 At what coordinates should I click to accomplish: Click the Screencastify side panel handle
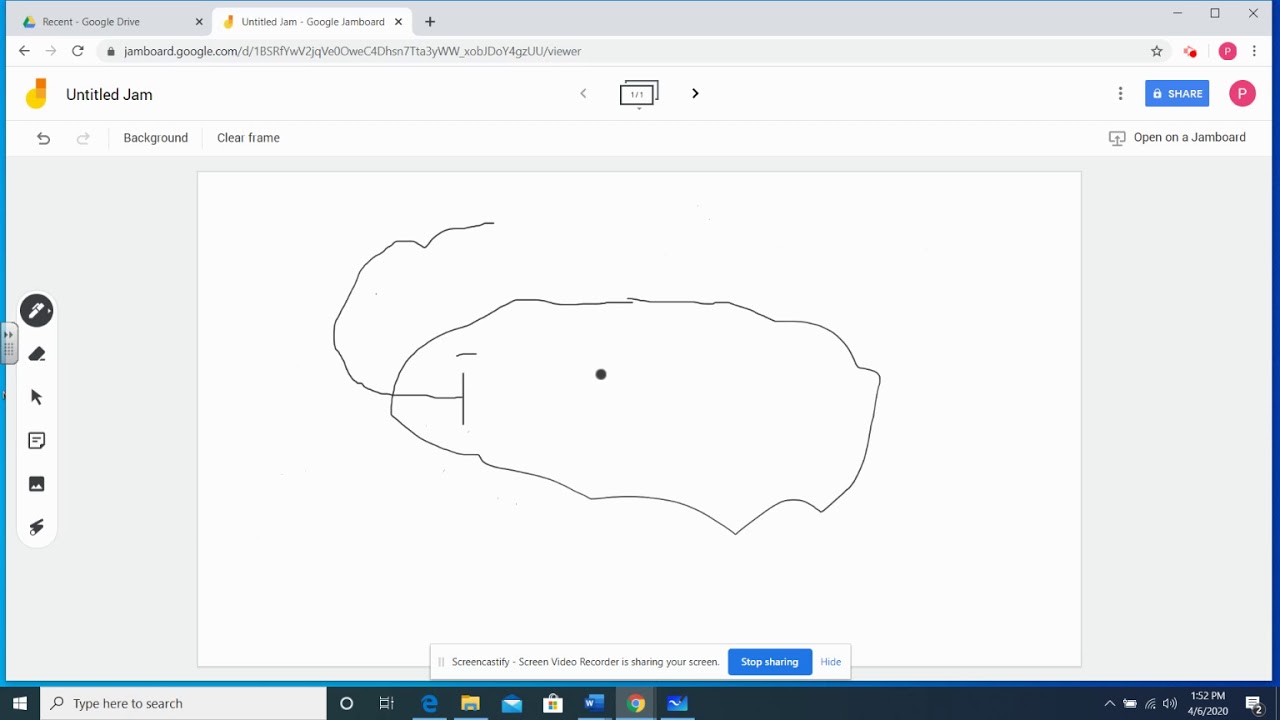click(9, 343)
